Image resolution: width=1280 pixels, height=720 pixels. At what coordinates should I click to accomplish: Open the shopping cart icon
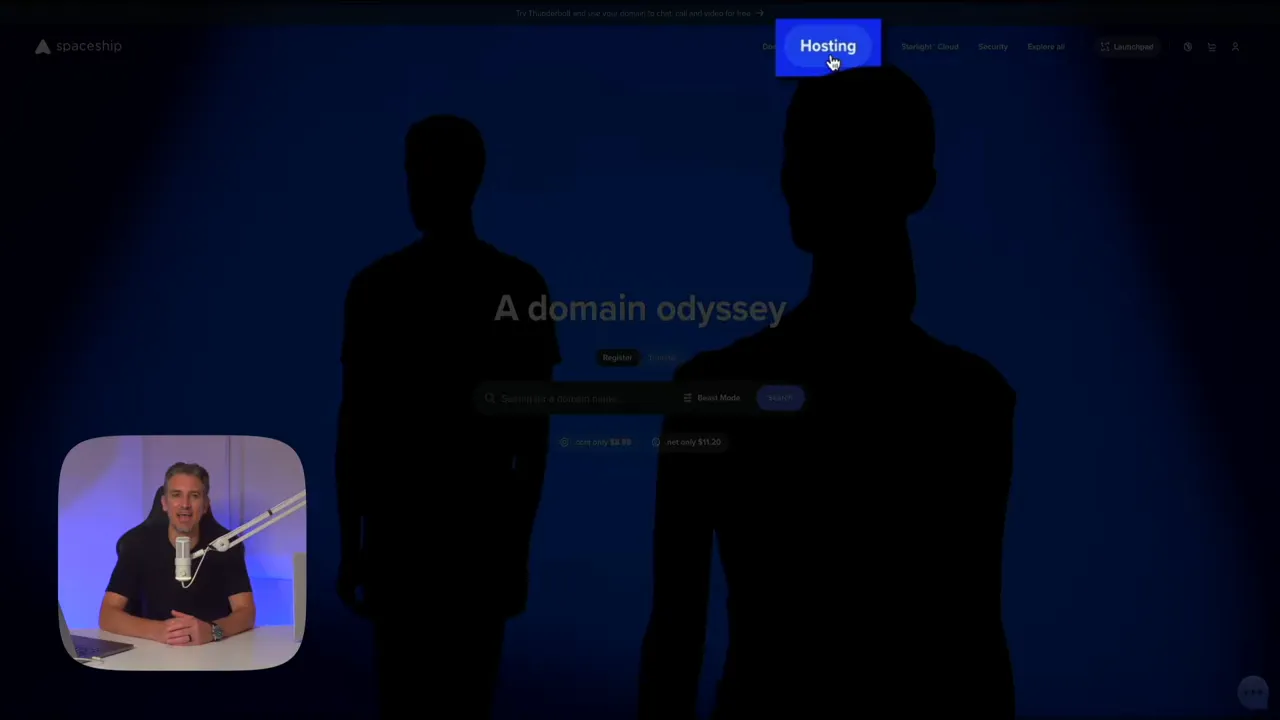coord(1211,47)
